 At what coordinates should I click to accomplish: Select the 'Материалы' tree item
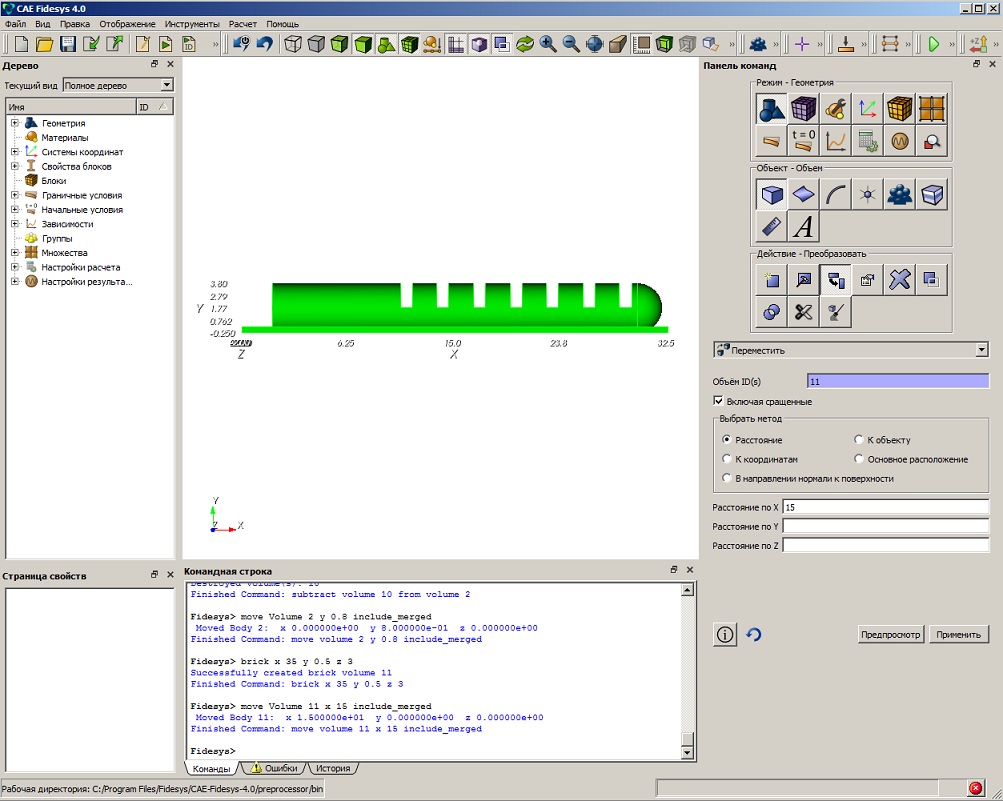(x=65, y=138)
